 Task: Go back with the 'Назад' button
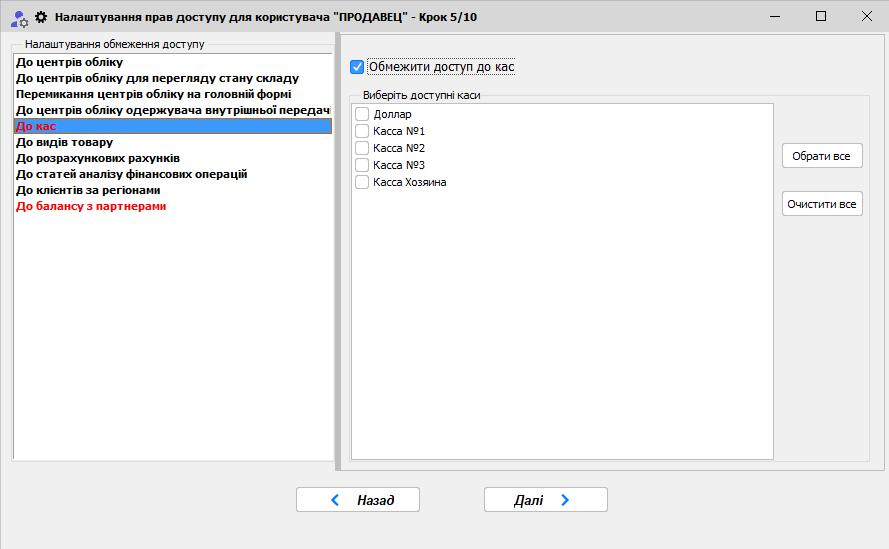[358, 500]
